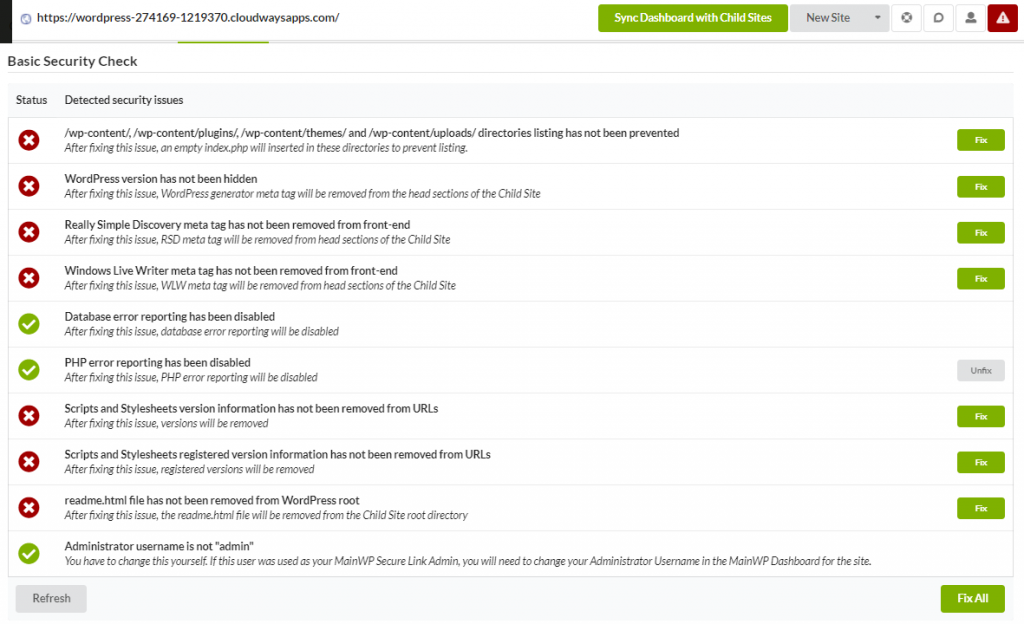Click red X status for readme.html file
The height and width of the screenshot is (624, 1024).
click(29, 508)
